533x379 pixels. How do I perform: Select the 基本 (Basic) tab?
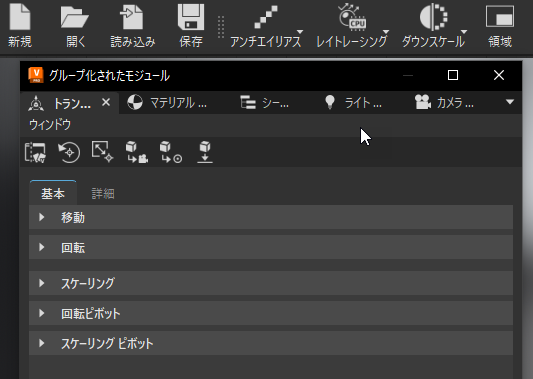[x=53, y=193]
